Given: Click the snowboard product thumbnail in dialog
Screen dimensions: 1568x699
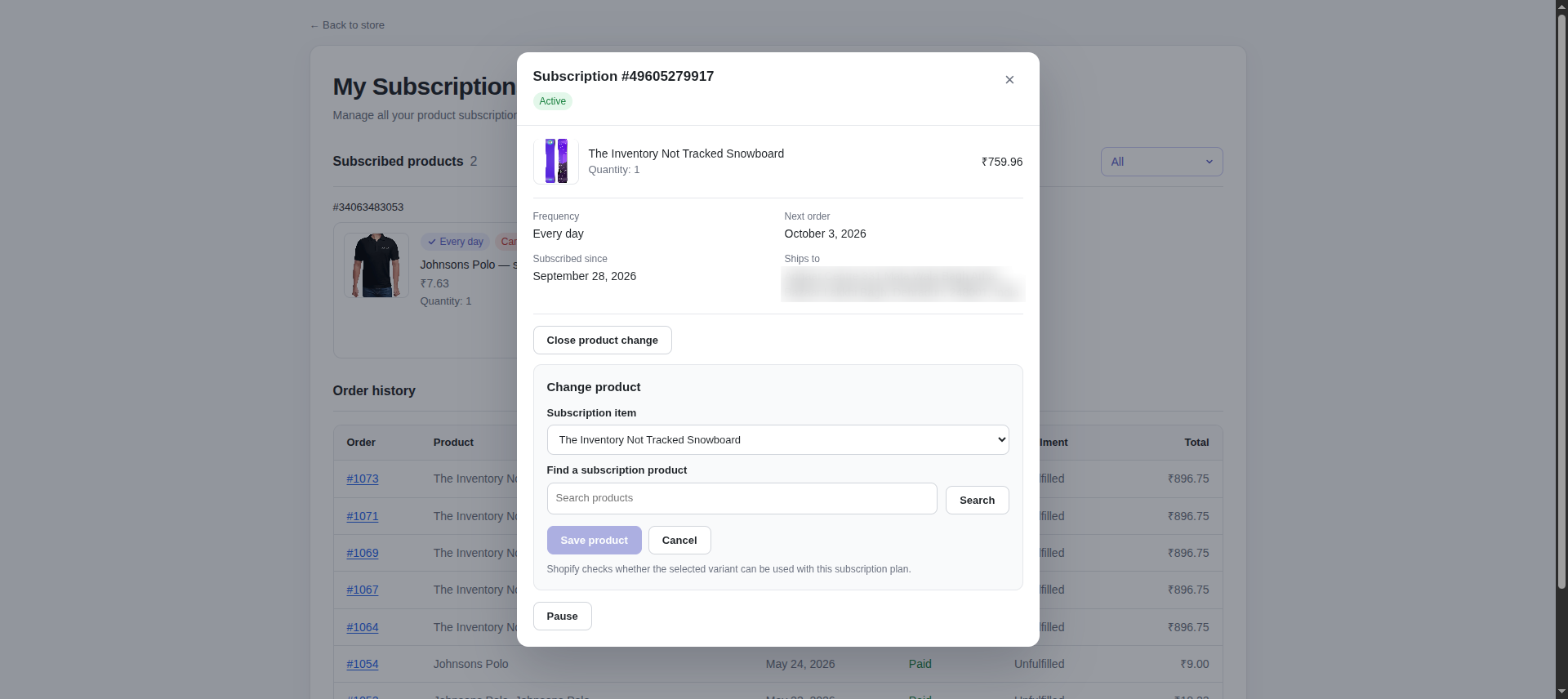Looking at the screenshot, I should (556, 161).
